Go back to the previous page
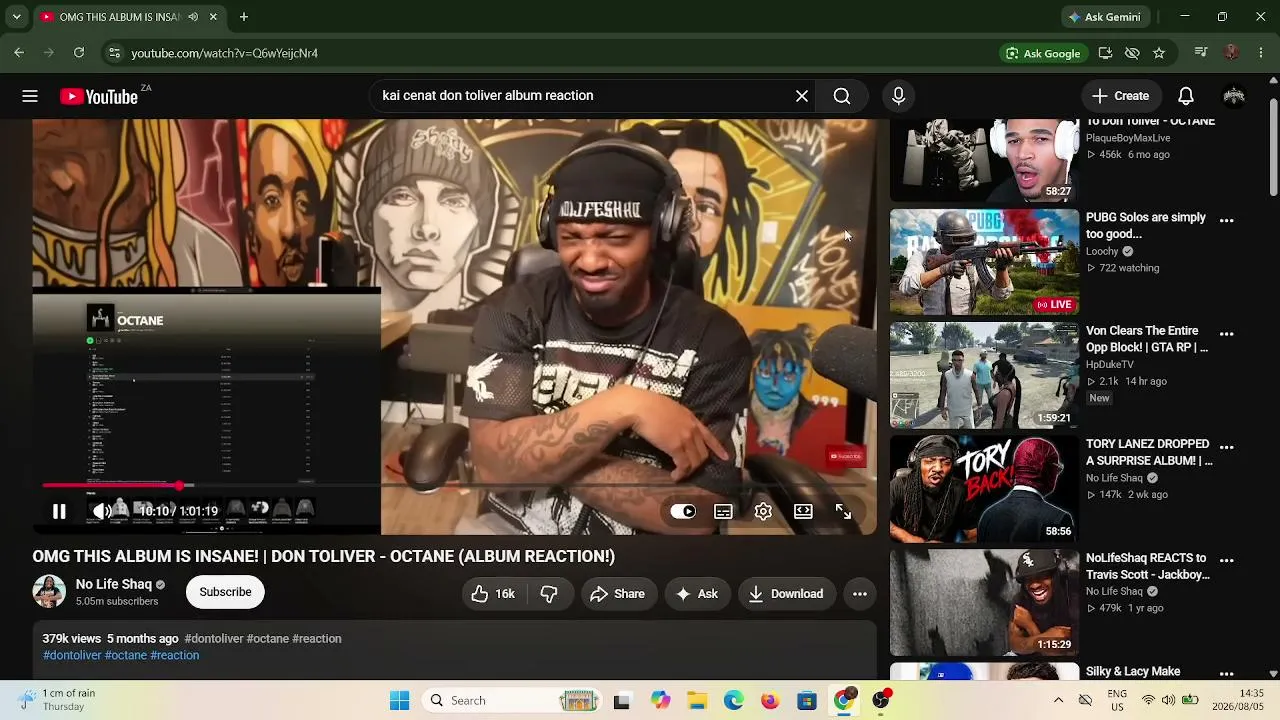The image size is (1280, 720). (x=19, y=53)
